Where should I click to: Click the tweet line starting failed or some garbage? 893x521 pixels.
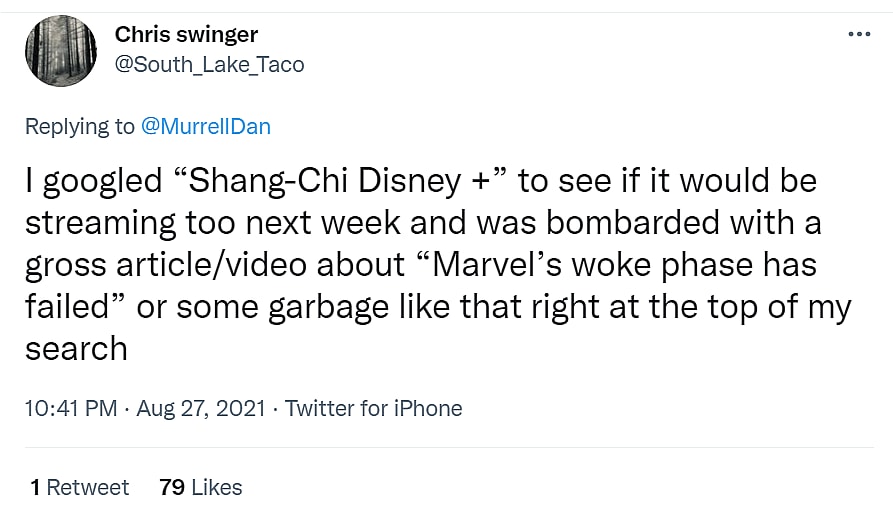[437, 306]
